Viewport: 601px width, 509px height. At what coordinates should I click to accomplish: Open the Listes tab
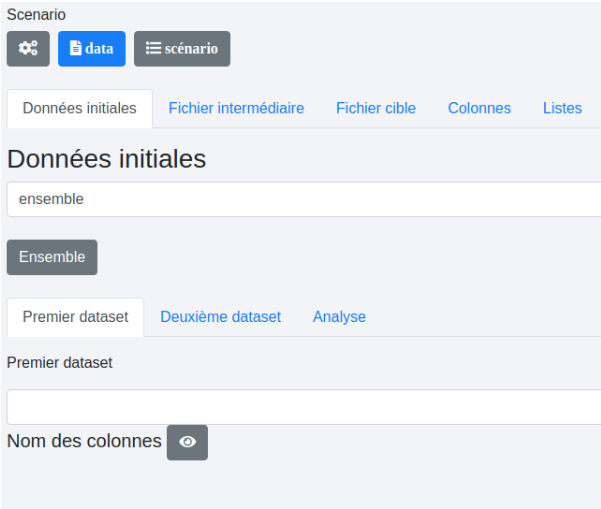click(562, 108)
